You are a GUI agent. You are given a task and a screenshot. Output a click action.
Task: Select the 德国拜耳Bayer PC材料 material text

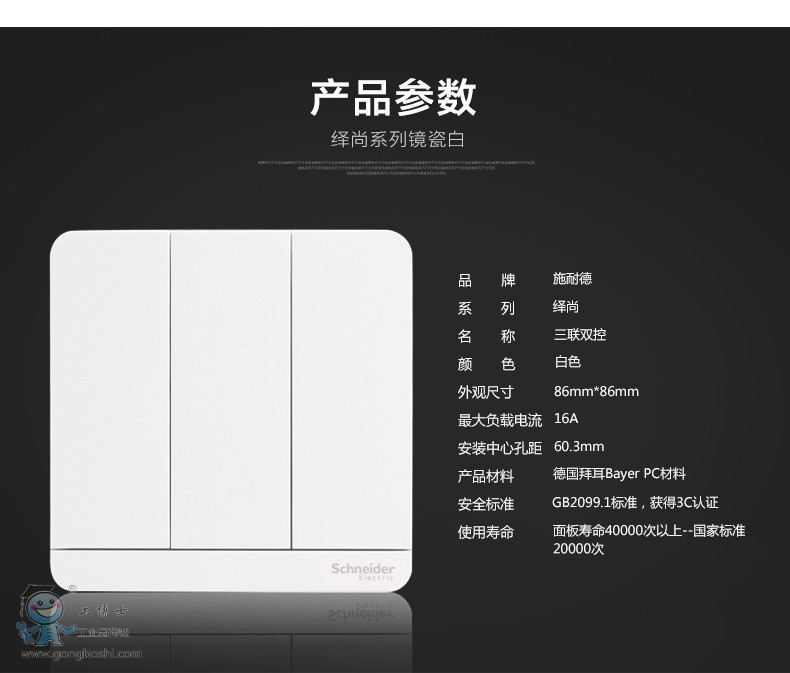[x=619, y=474]
